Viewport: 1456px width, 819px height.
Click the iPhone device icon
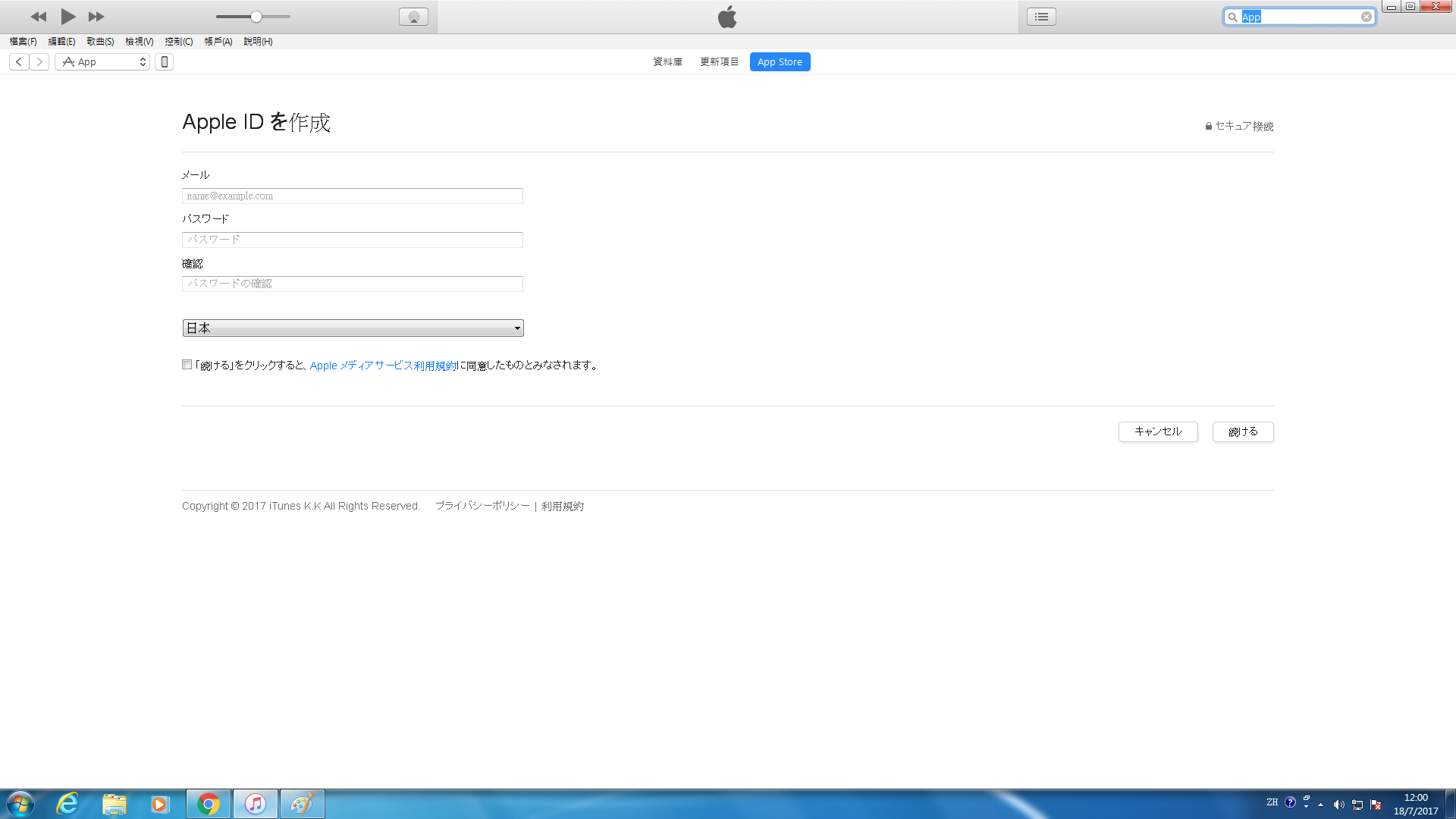pyautogui.click(x=164, y=62)
